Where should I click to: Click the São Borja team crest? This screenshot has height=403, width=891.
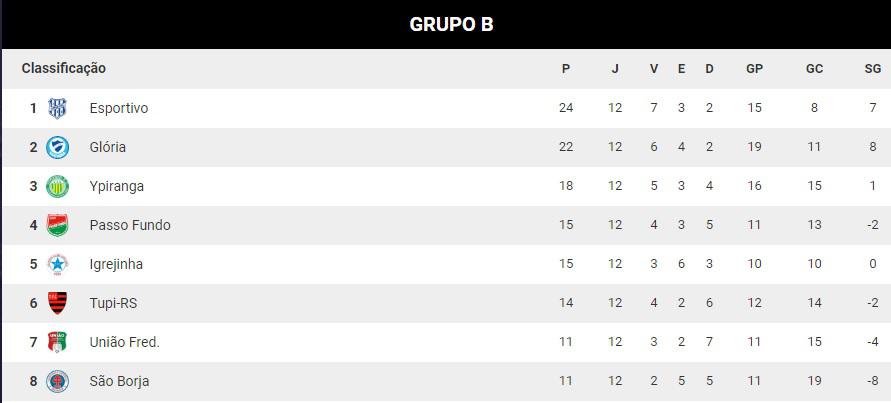57,381
